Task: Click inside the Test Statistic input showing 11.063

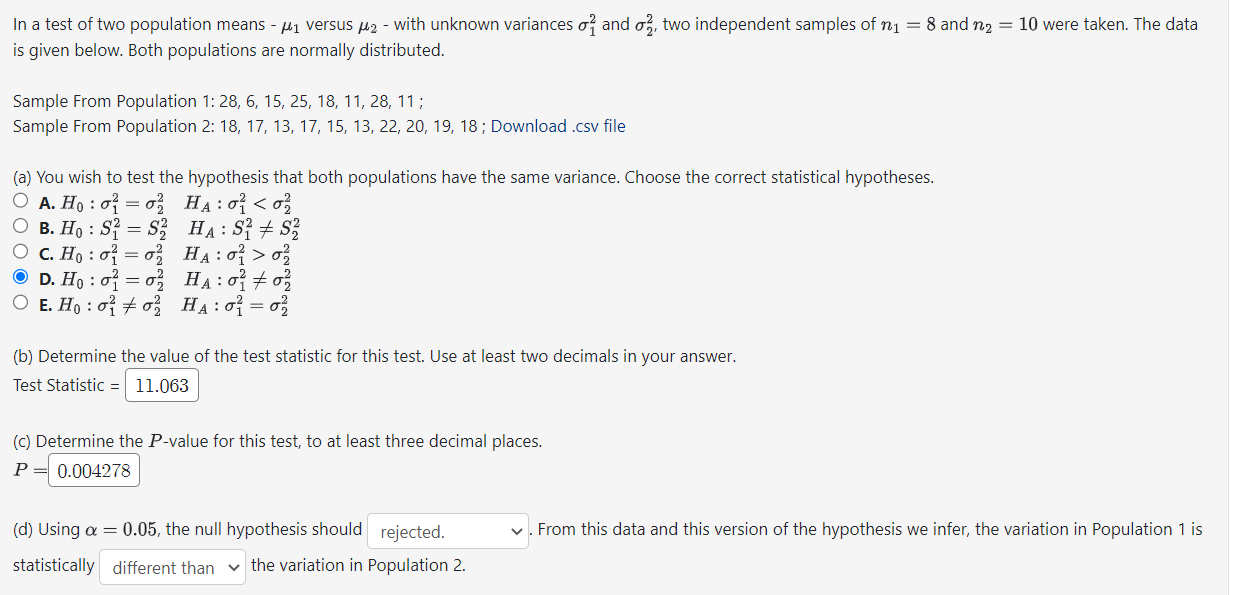Action: click(x=160, y=385)
